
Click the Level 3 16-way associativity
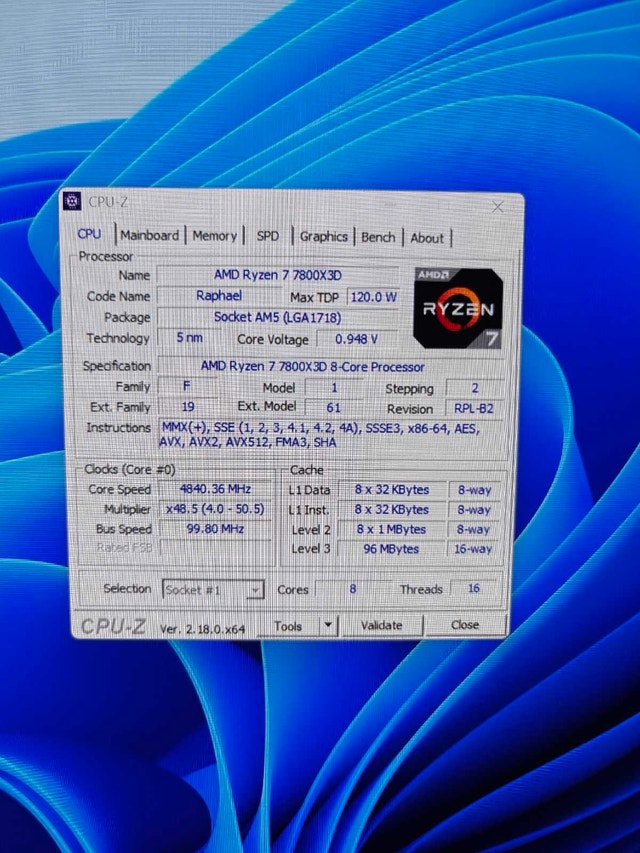pos(473,549)
